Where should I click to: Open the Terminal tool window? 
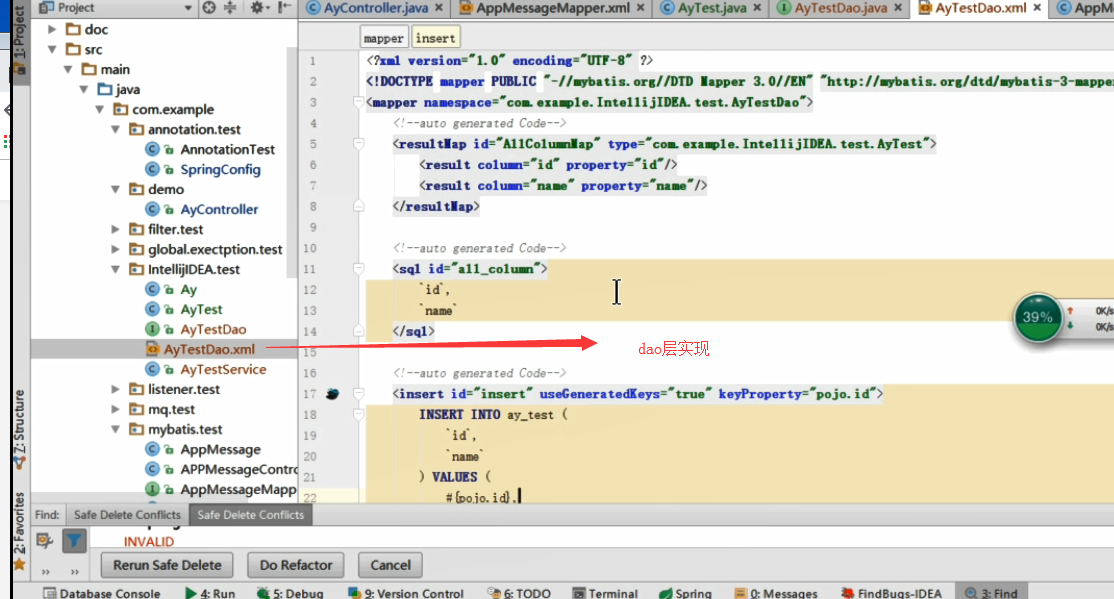click(605, 593)
